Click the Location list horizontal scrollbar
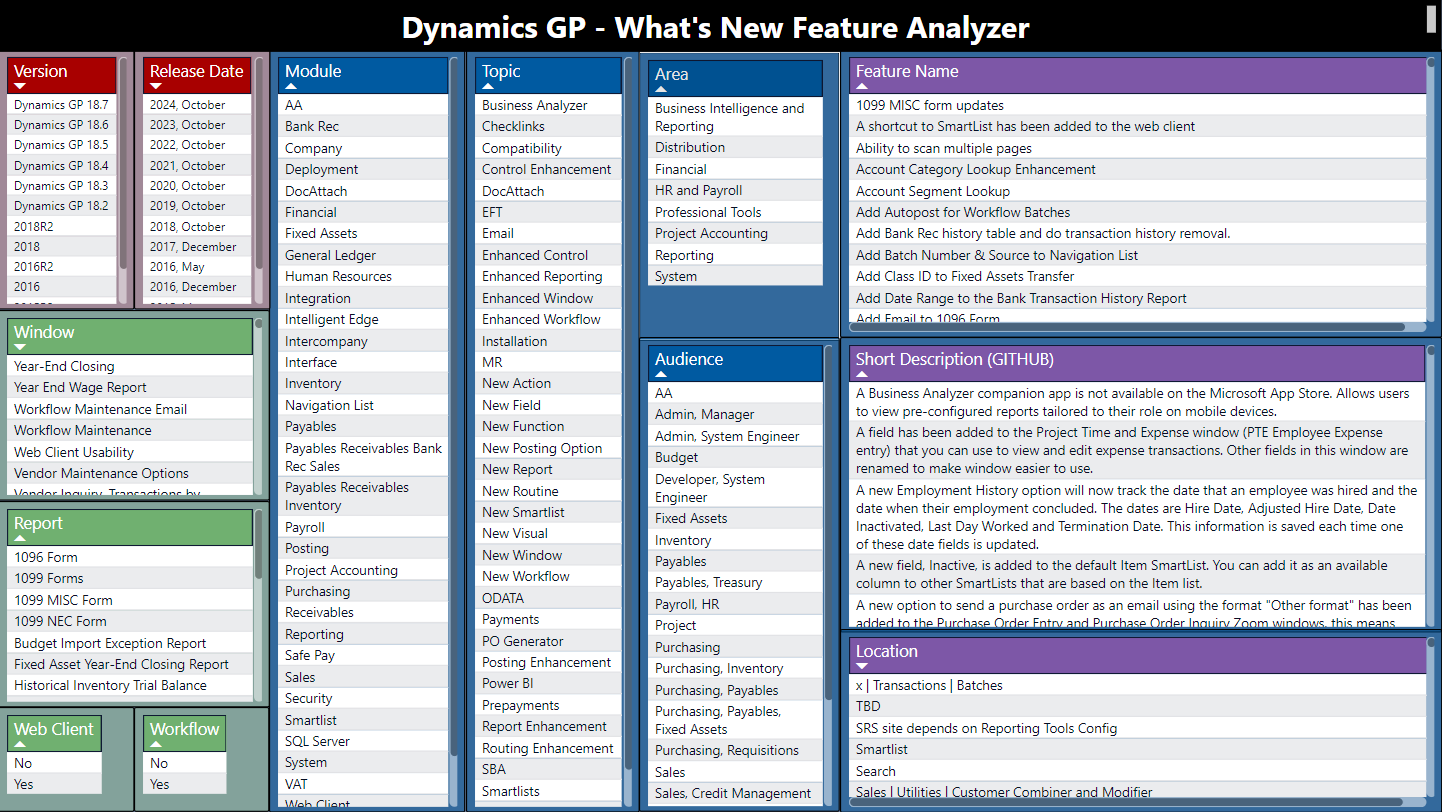This screenshot has width=1442, height=812. click(x=1127, y=801)
